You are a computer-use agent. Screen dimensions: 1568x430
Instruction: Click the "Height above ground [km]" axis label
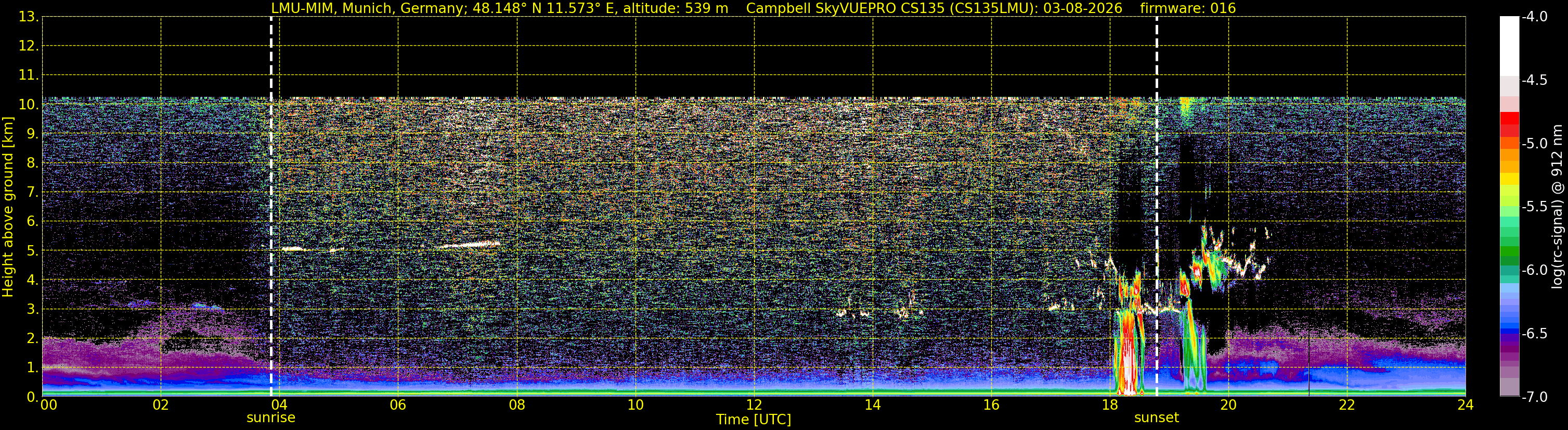coord(8,207)
